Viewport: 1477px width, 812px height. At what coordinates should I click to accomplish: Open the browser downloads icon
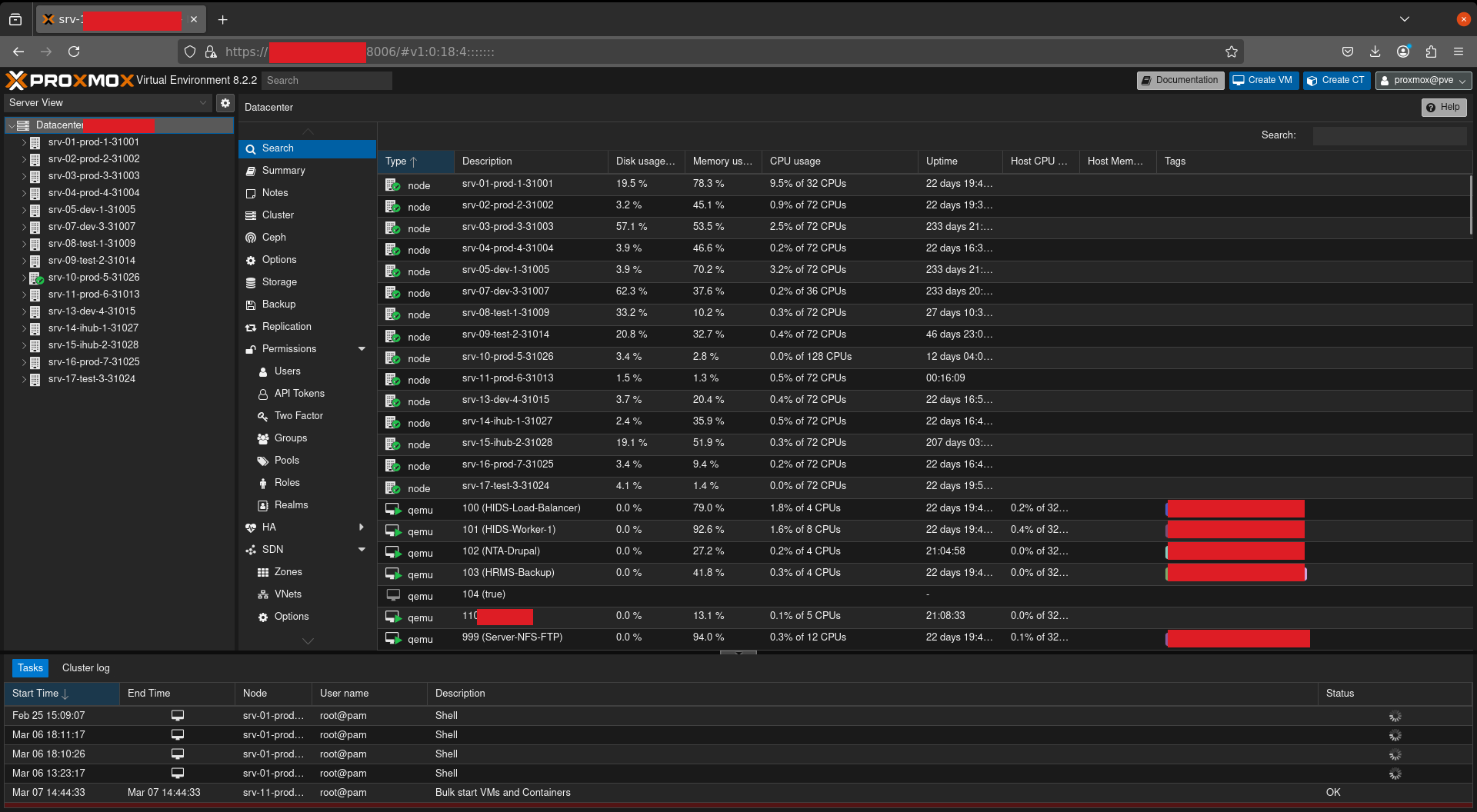[x=1375, y=52]
